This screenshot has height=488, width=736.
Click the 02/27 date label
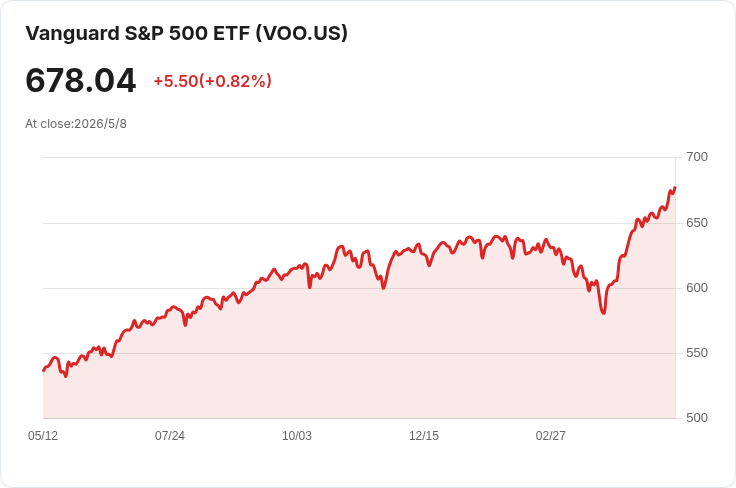pyautogui.click(x=551, y=436)
